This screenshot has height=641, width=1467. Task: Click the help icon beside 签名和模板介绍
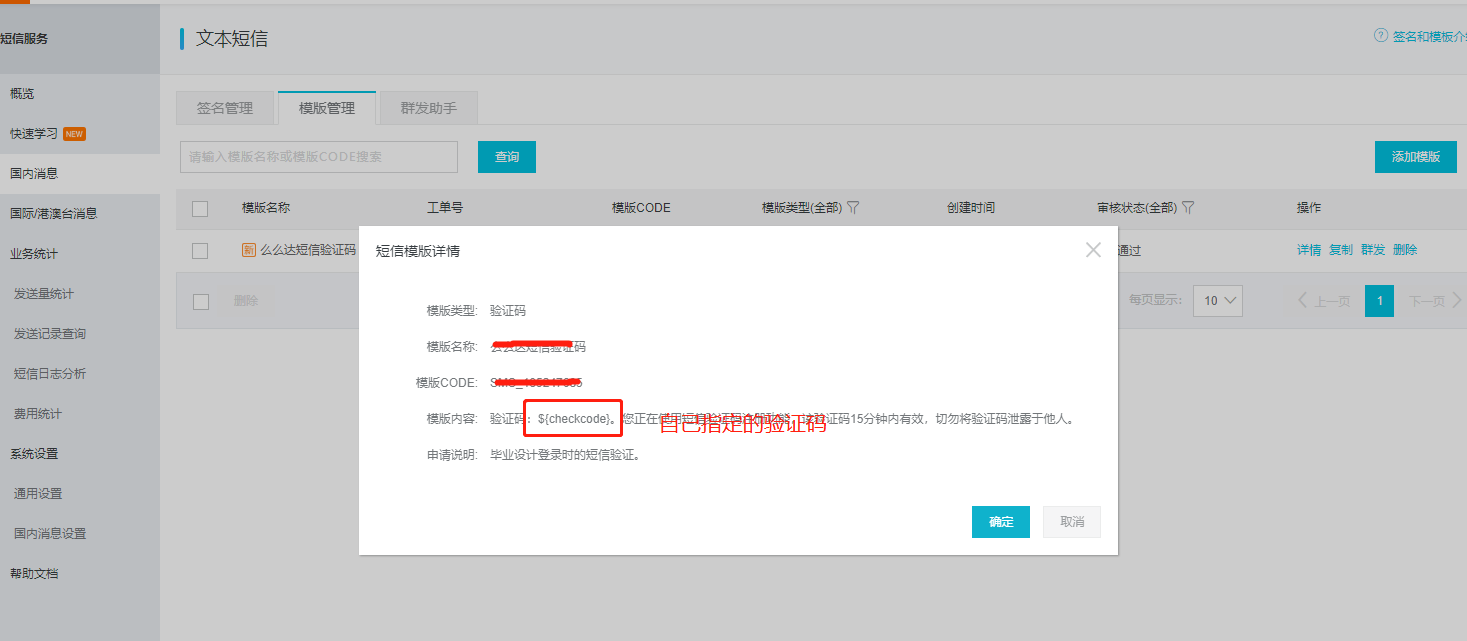point(1382,36)
